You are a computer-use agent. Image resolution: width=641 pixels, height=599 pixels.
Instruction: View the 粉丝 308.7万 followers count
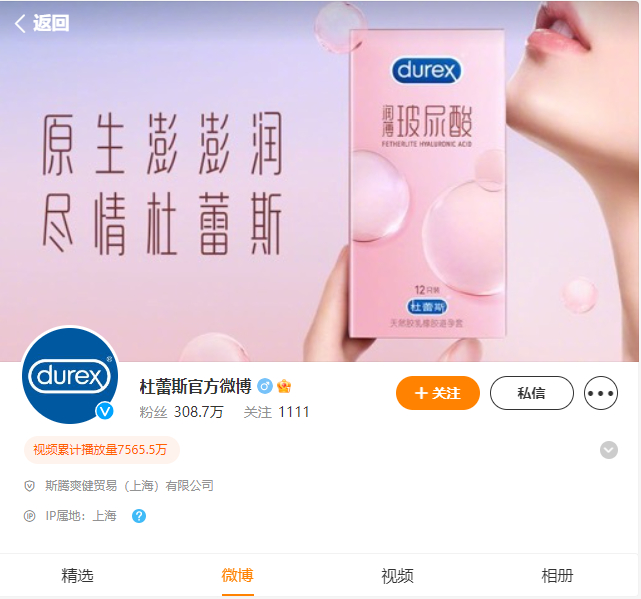[x=181, y=412]
